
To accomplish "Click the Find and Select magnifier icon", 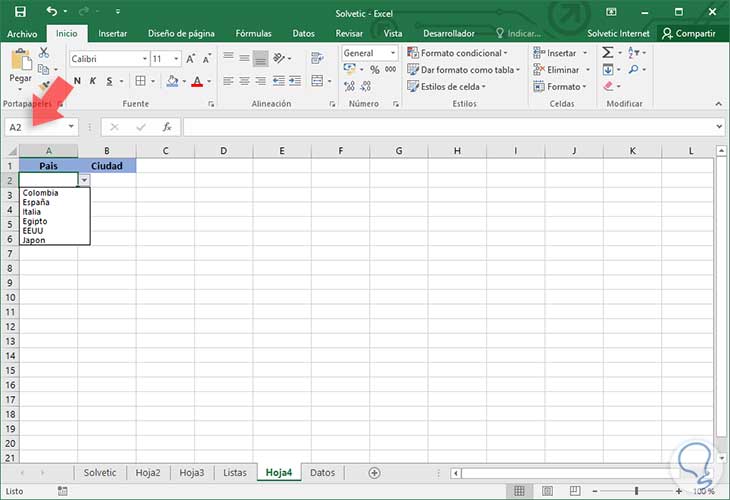I will 634,70.
